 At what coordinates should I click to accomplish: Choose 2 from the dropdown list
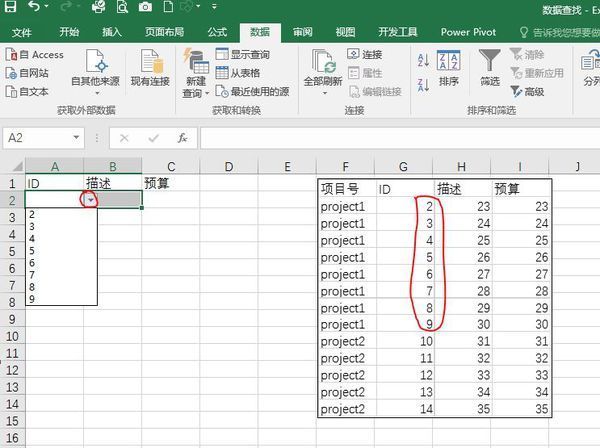coord(61,215)
